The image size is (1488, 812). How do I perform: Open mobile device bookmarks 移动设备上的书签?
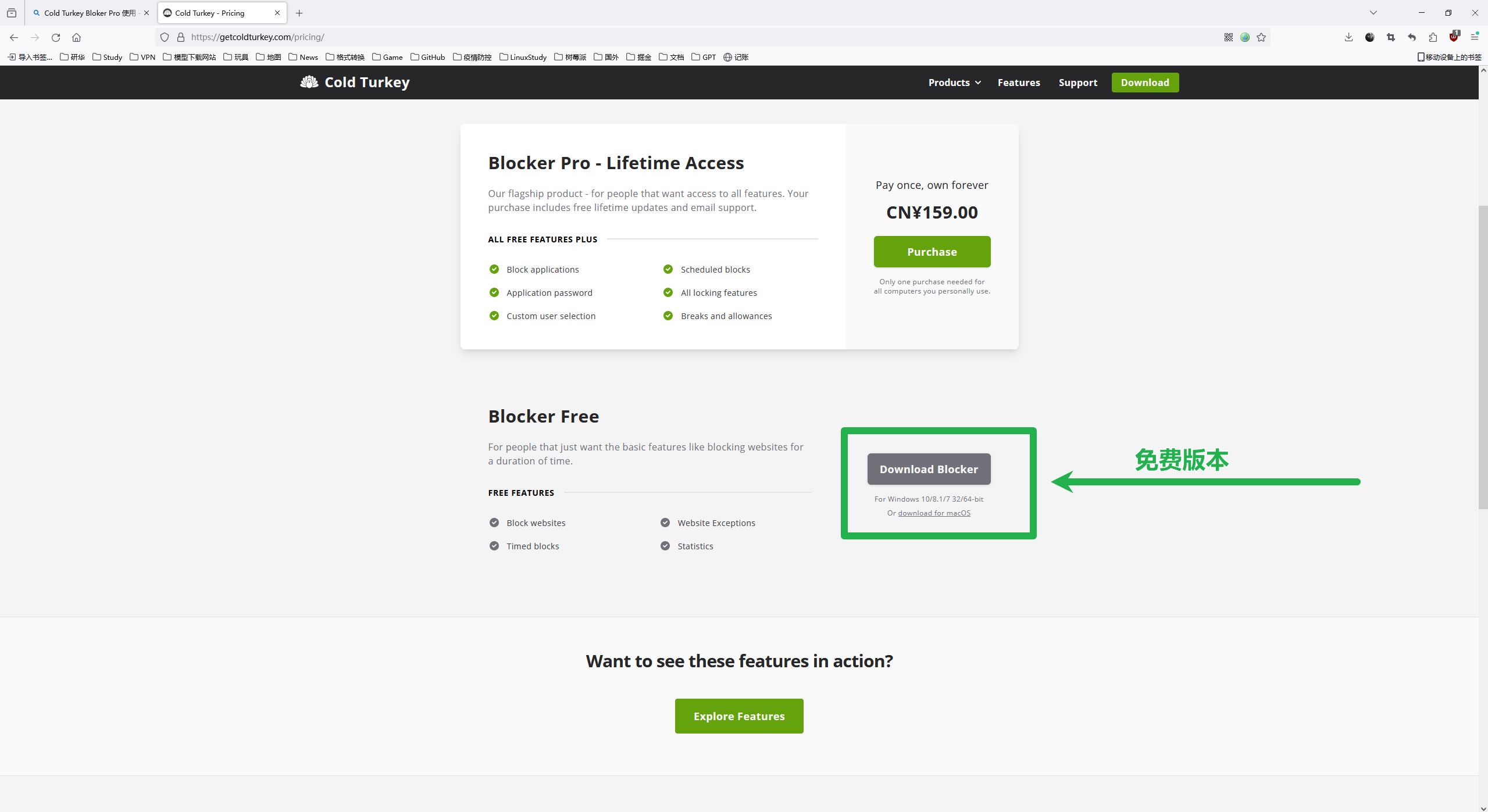click(x=1449, y=57)
